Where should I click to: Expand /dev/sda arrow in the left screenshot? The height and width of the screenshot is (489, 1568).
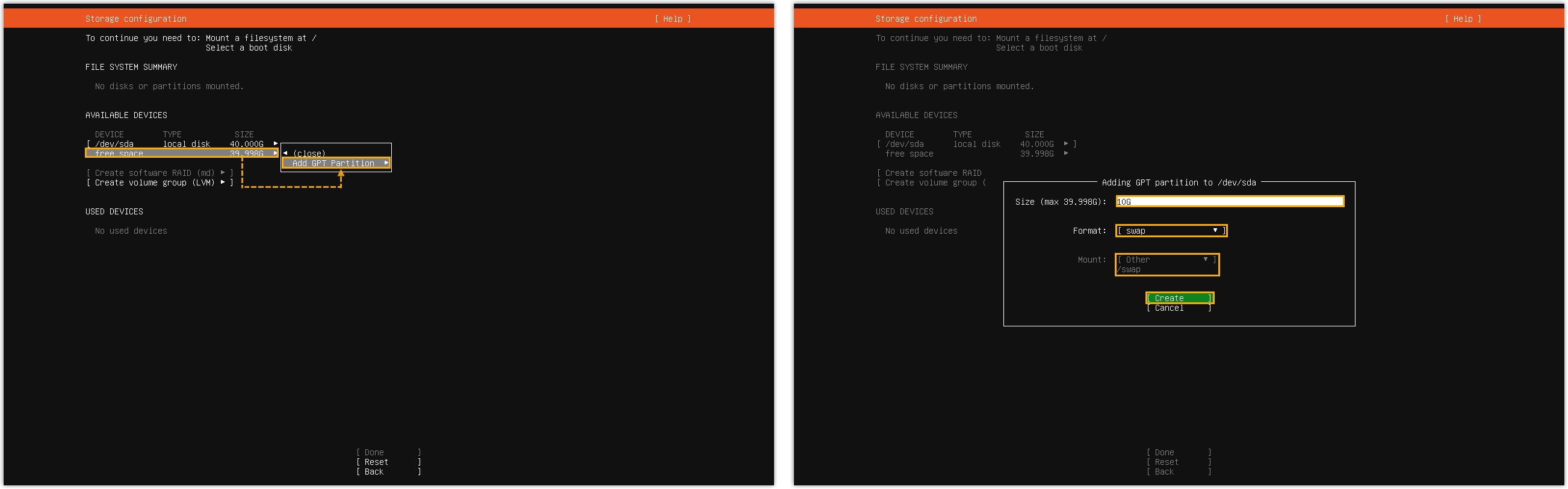point(275,144)
